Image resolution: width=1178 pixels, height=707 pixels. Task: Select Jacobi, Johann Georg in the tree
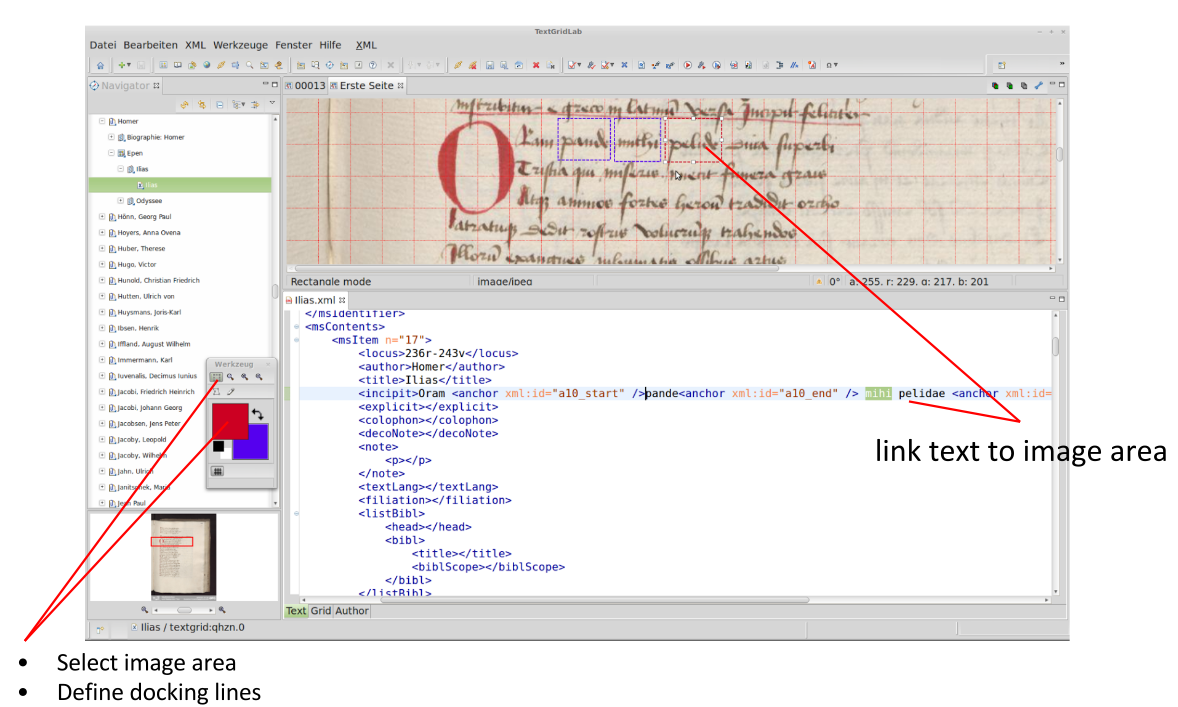point(150,408)
